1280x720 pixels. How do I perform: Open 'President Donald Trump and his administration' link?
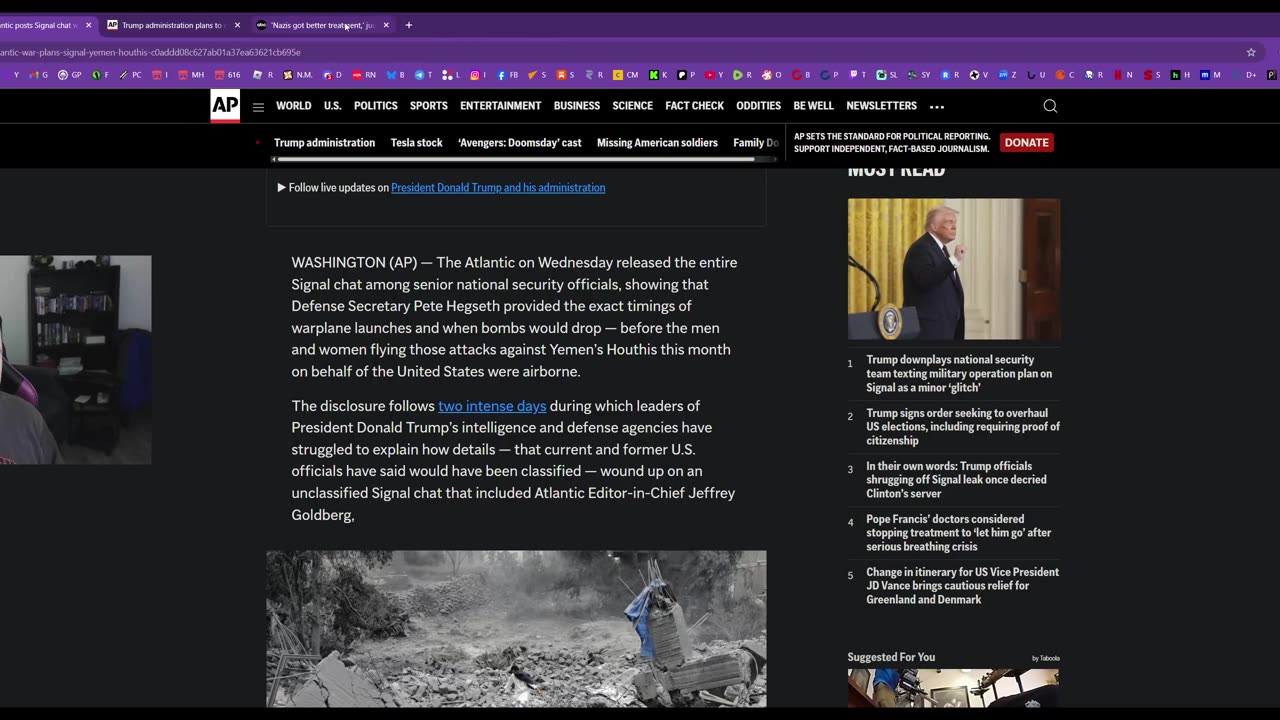click(x=498, y=187)
